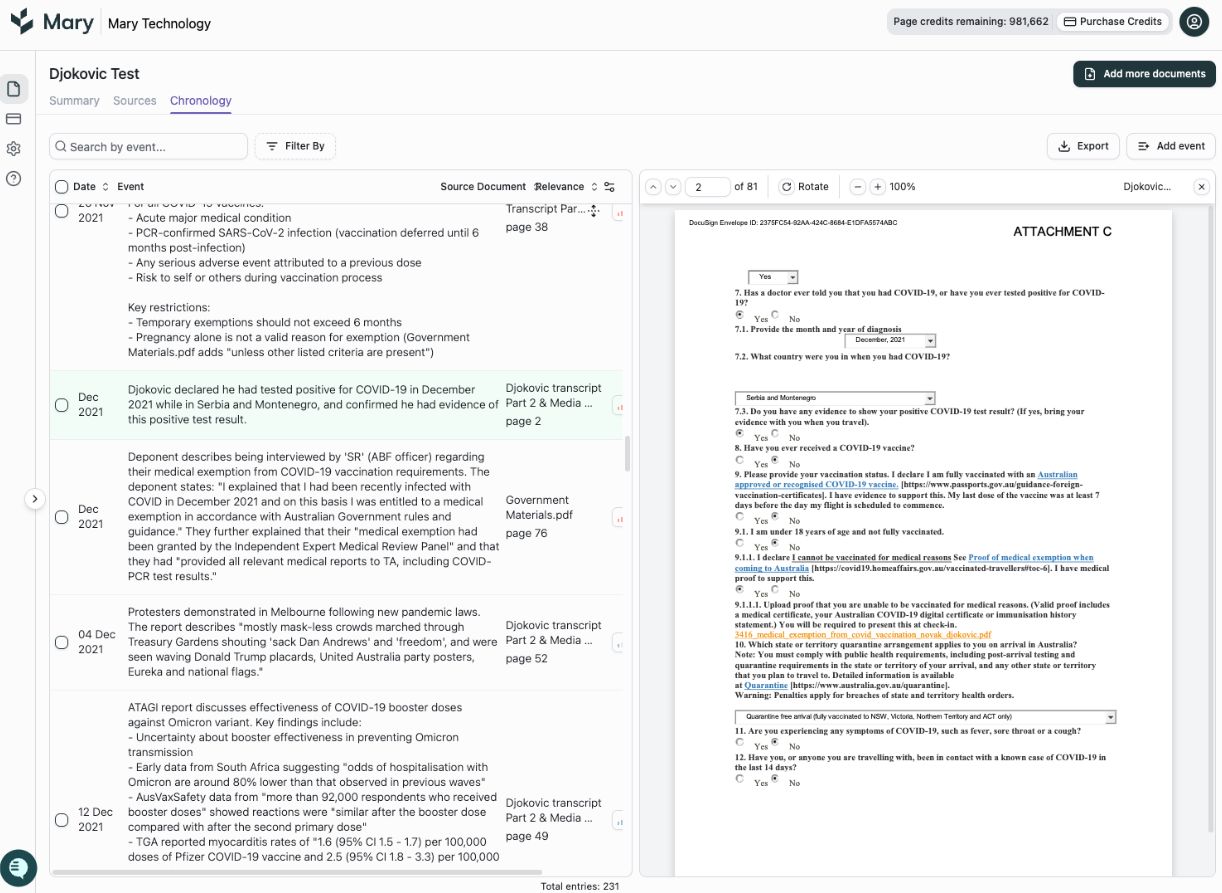Click the Add more documents button
The image size is (1222, 893).
[1144, 73]
